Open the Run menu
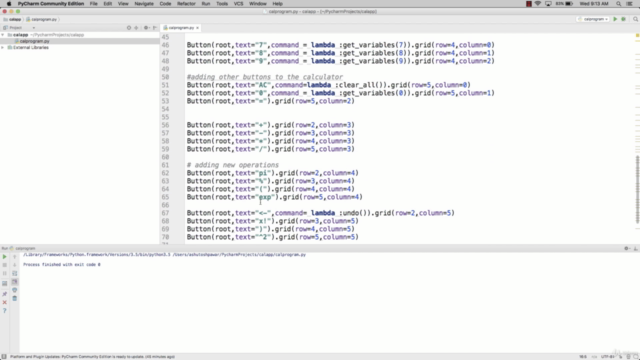This screenshot has height=360, width=640. pyautogui.click(x=206, y=4)
